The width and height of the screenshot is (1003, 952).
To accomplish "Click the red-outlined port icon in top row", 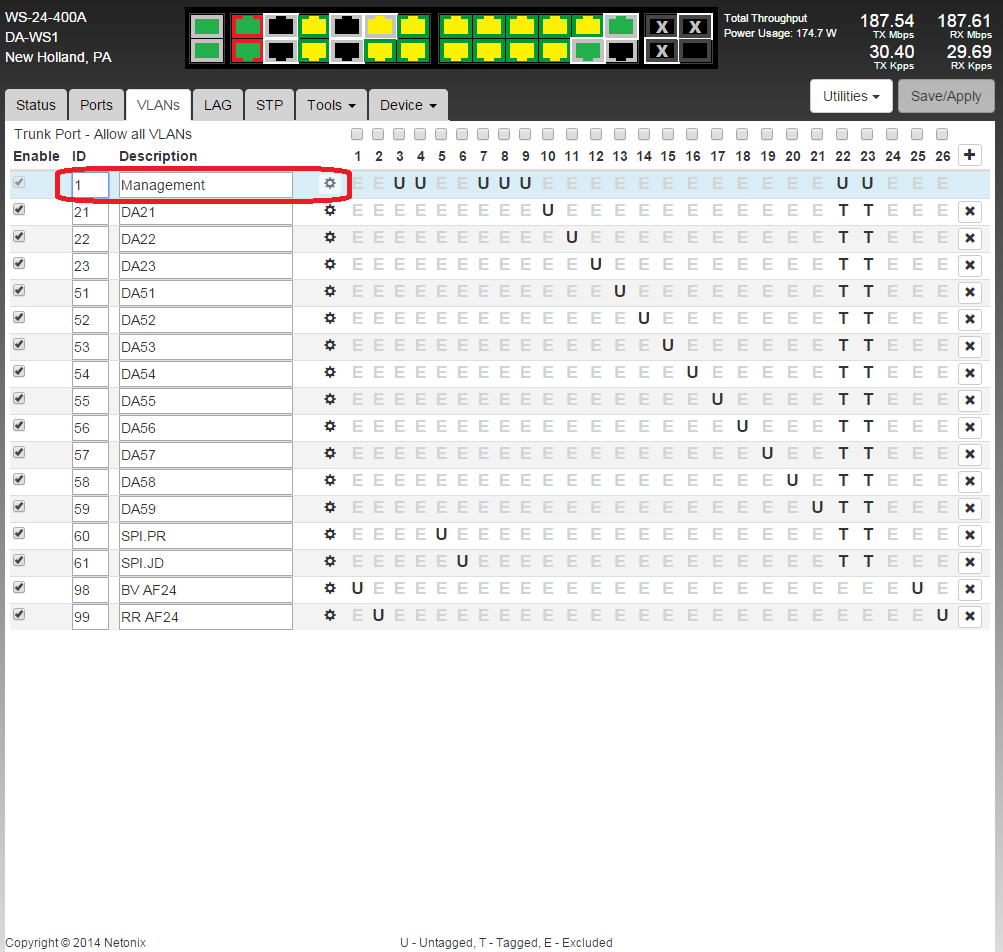I will click(247, 26).
